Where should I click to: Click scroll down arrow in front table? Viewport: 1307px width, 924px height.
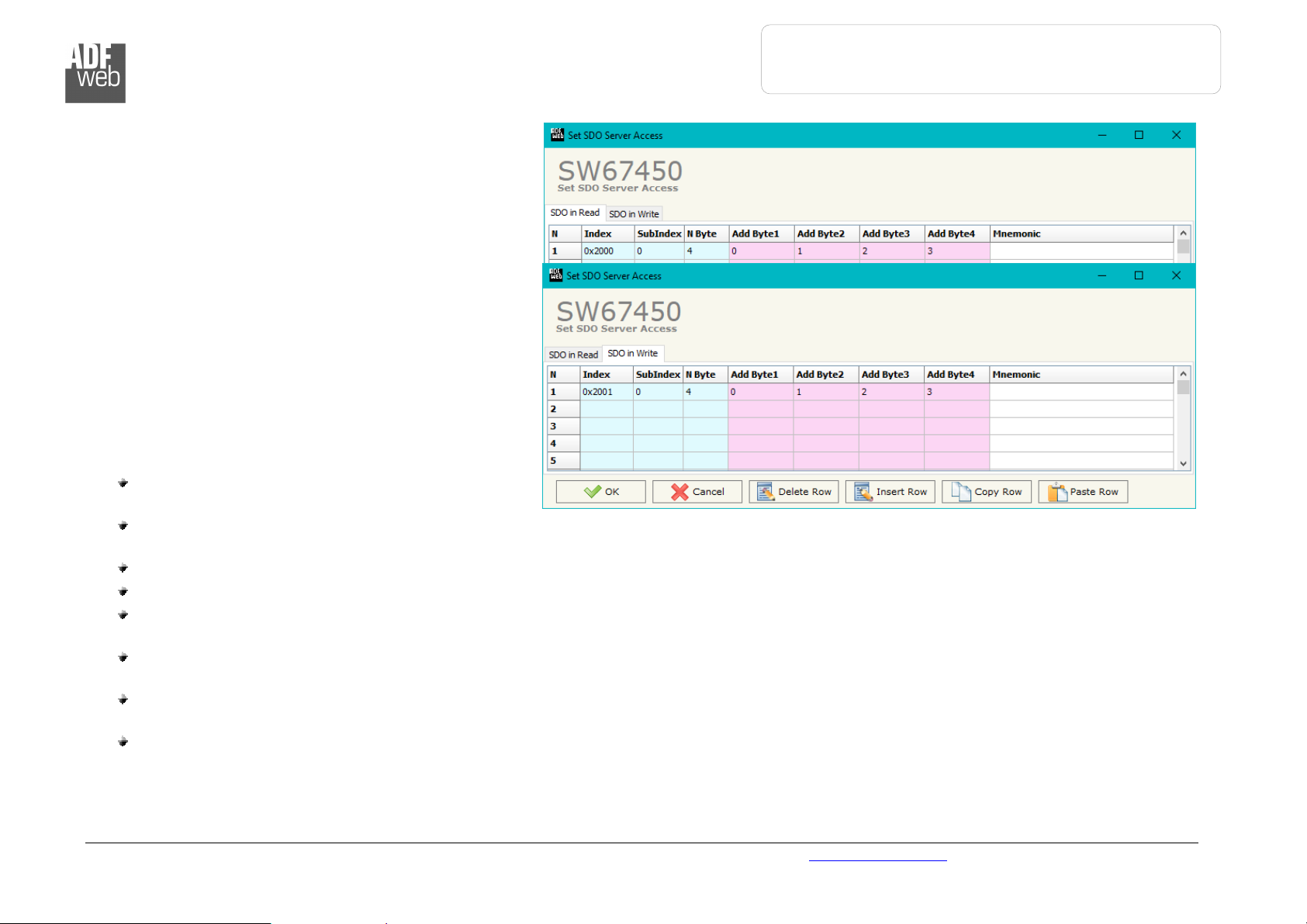coord(1183,463)
